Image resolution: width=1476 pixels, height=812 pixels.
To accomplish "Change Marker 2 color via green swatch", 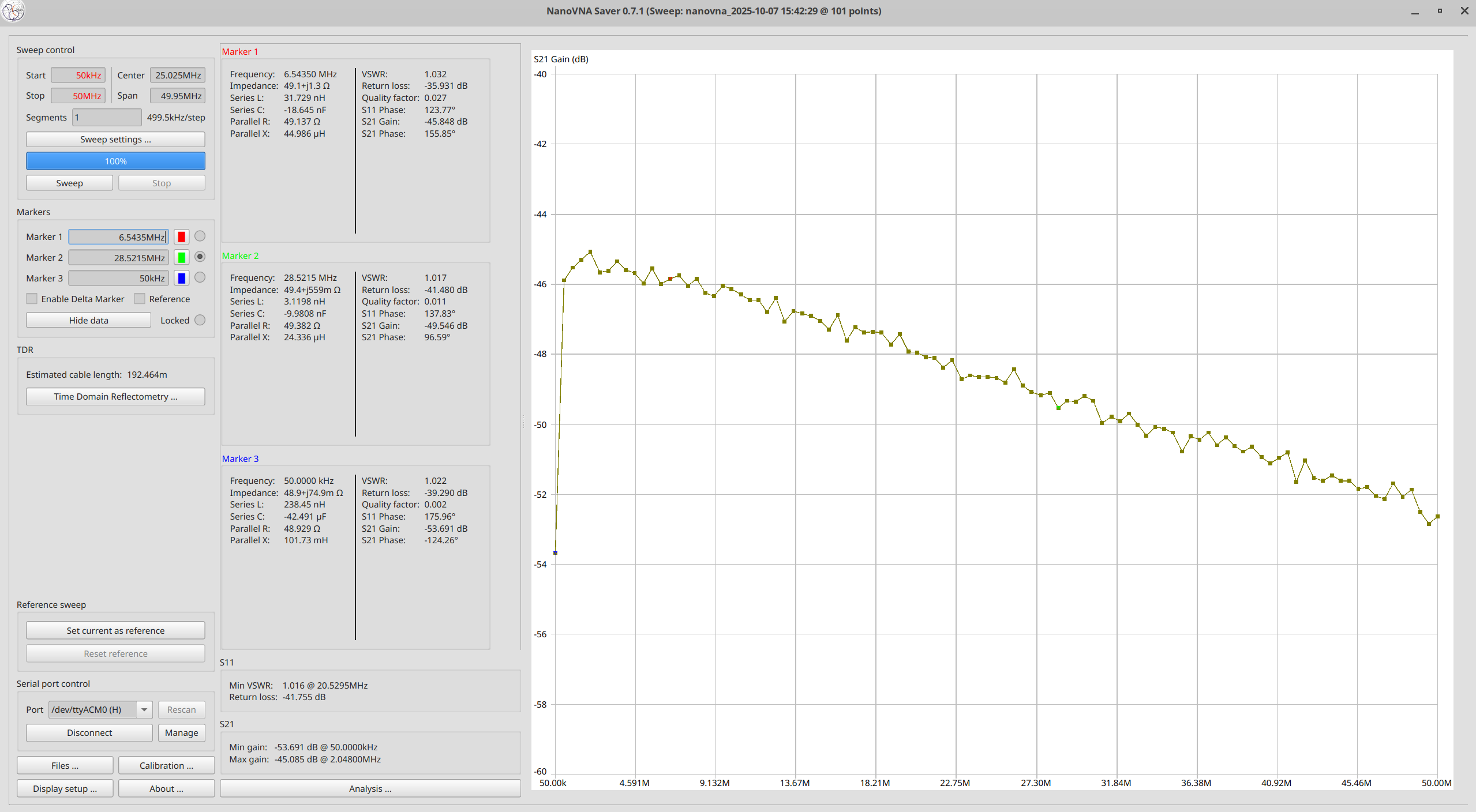I will pos(181,257).
